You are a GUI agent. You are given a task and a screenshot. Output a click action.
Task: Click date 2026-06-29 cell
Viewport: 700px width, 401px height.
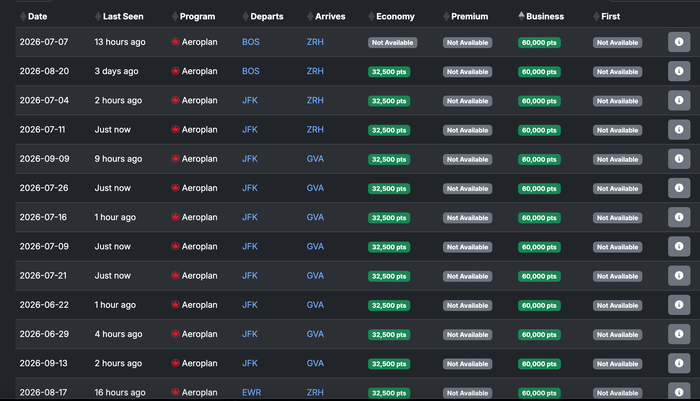[x=44, y=334]
